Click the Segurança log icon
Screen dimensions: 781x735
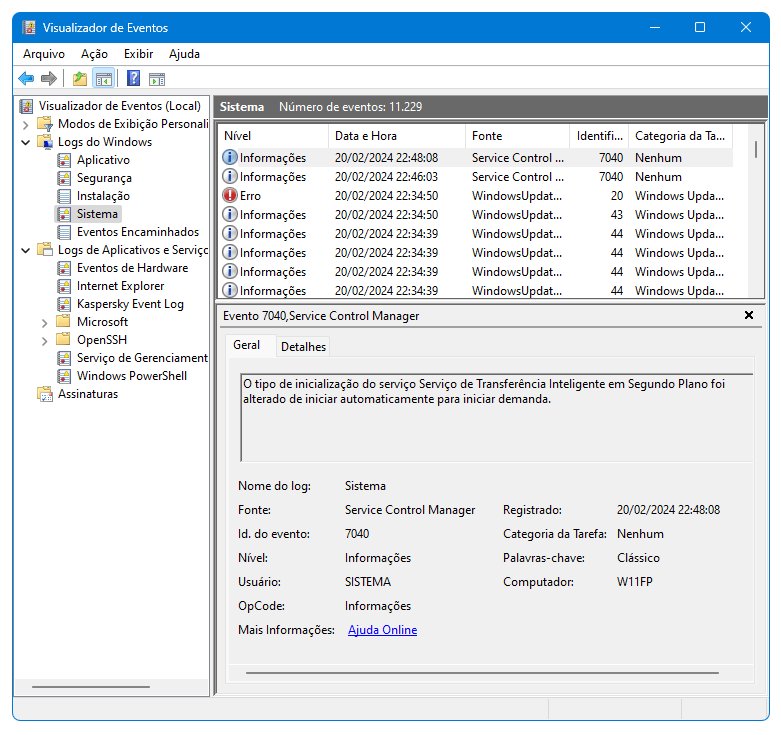[64, 178]
